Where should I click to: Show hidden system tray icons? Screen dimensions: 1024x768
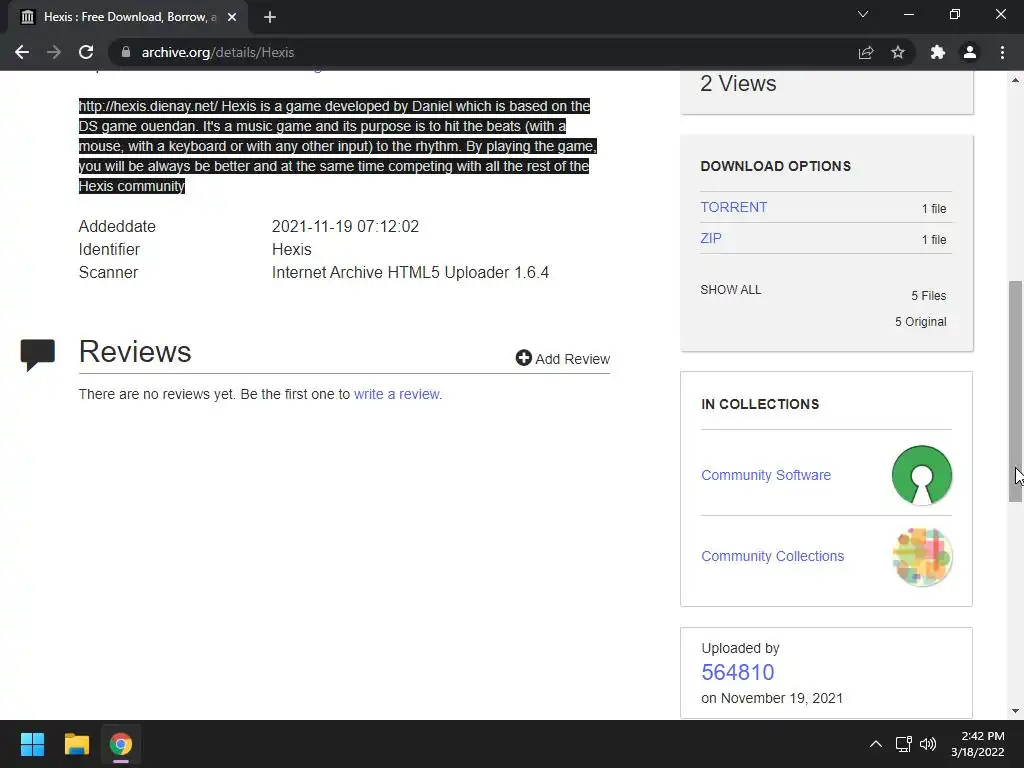point(876,744)
